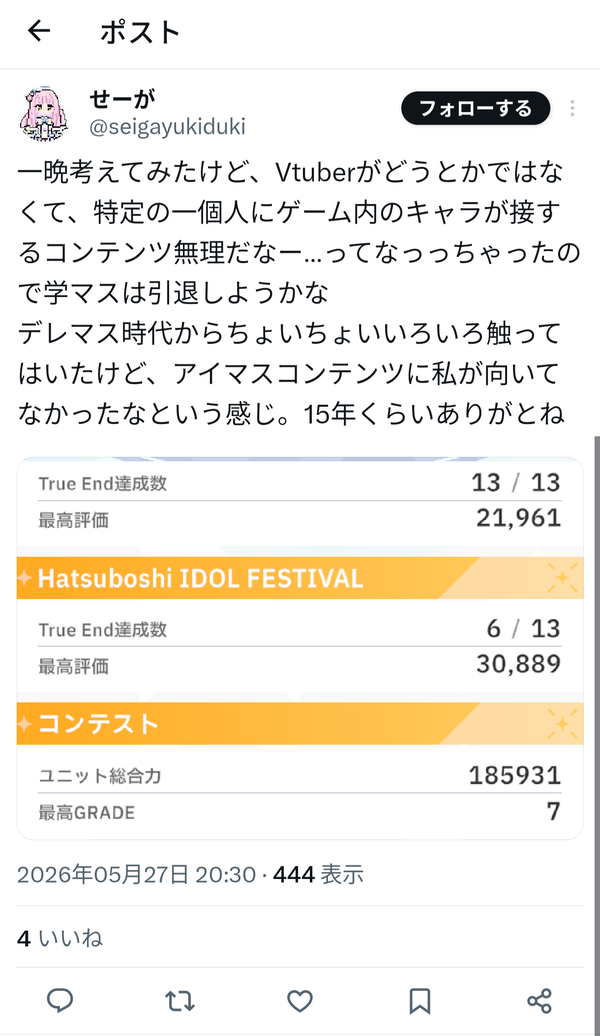Open the attached game stats screenshot
Viewport: 600px width, 1036px height.
[x=300, y=648]
